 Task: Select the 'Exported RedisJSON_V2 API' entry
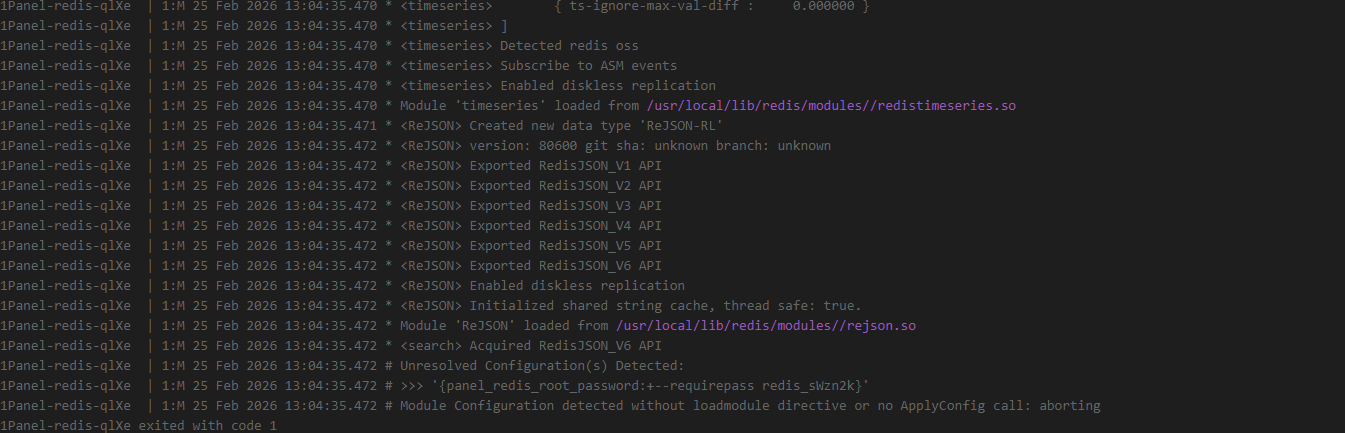pyautogui.click(x=565, y=186)
